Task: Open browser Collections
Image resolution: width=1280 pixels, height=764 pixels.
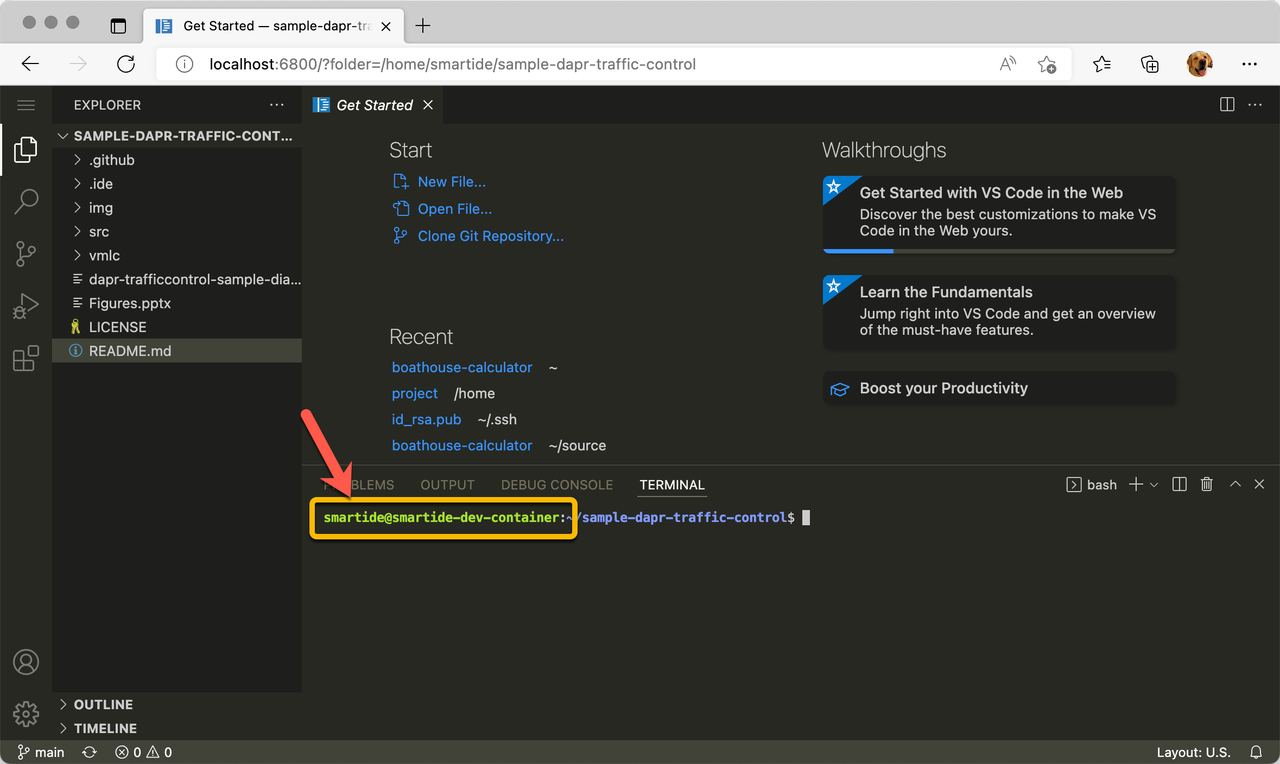Action: click(x=1150, y=64)
